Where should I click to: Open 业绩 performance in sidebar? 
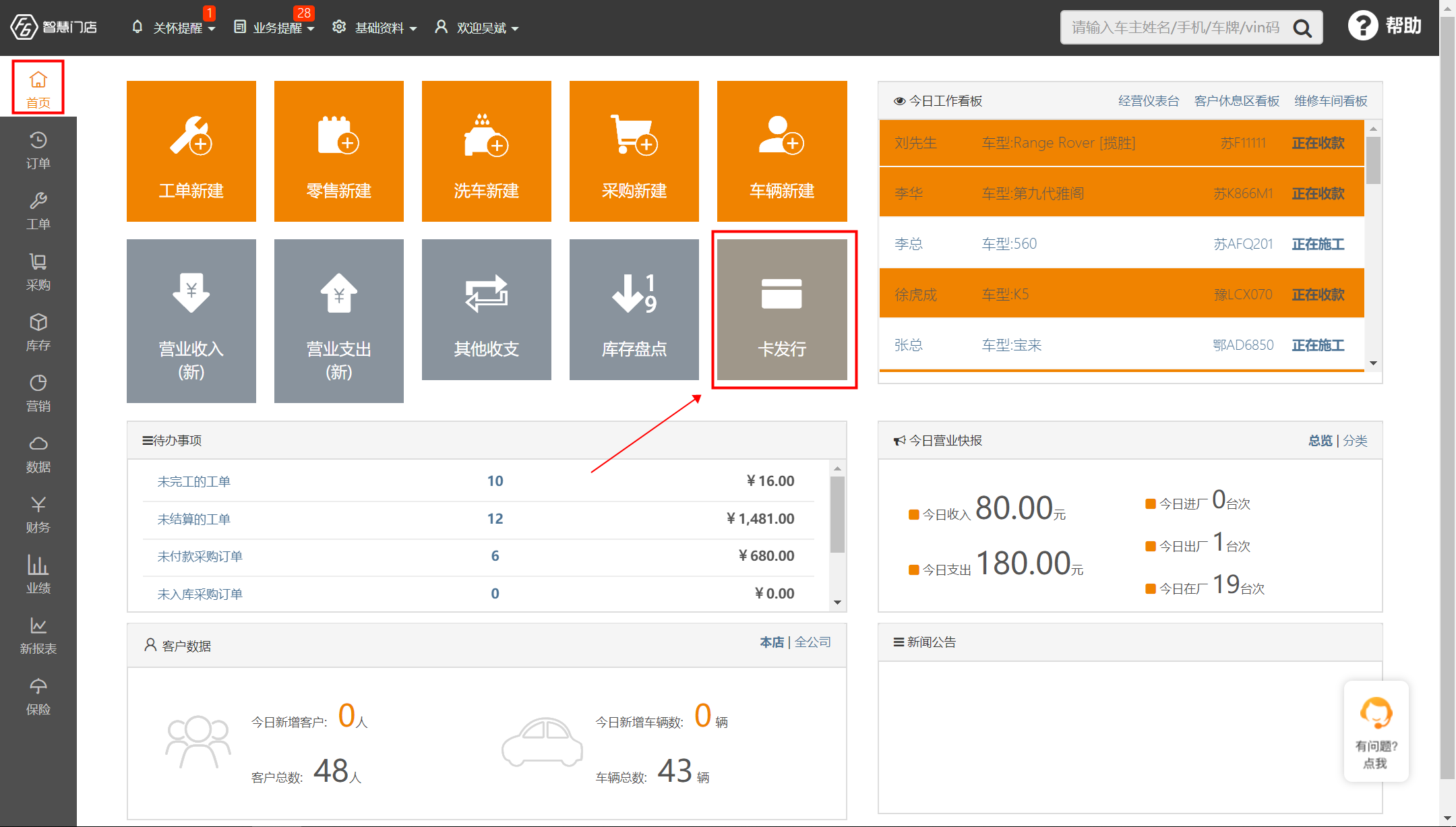click(38, 575)
